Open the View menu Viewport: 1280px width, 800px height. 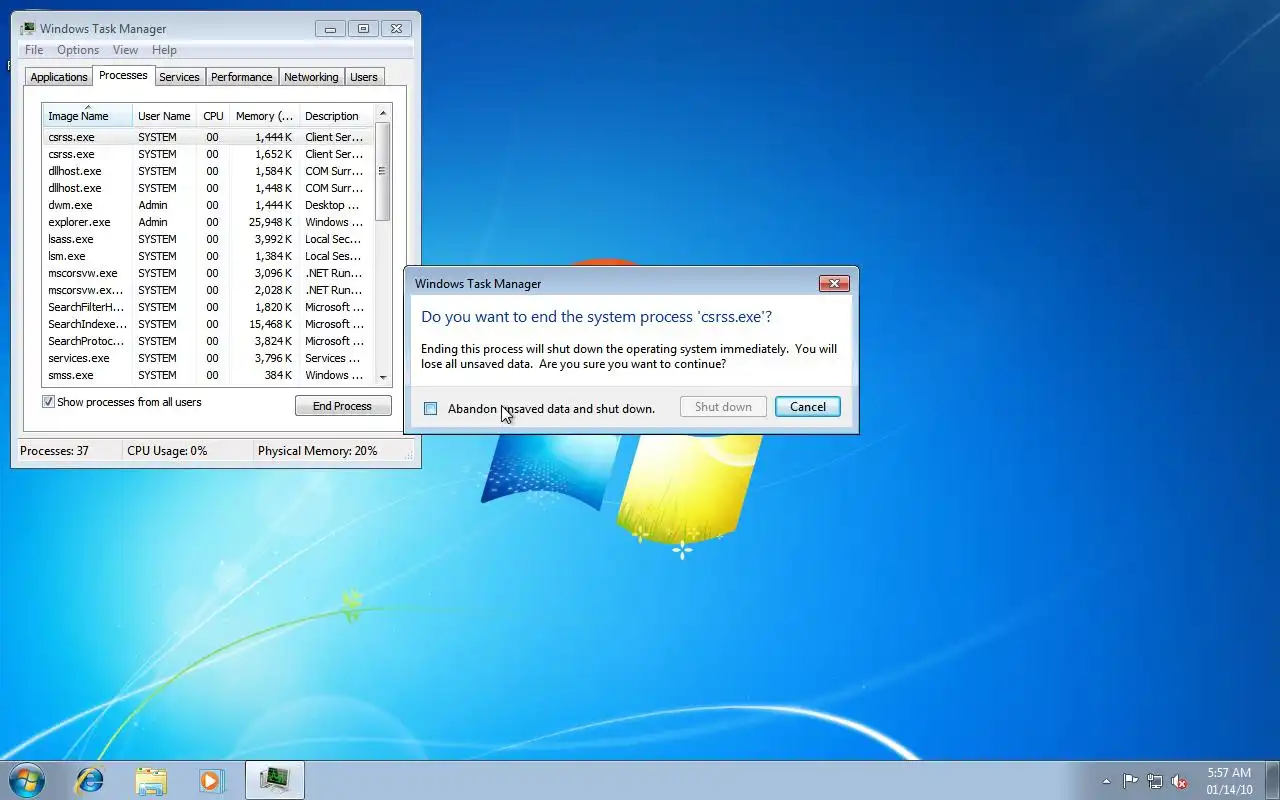(125, 50)
